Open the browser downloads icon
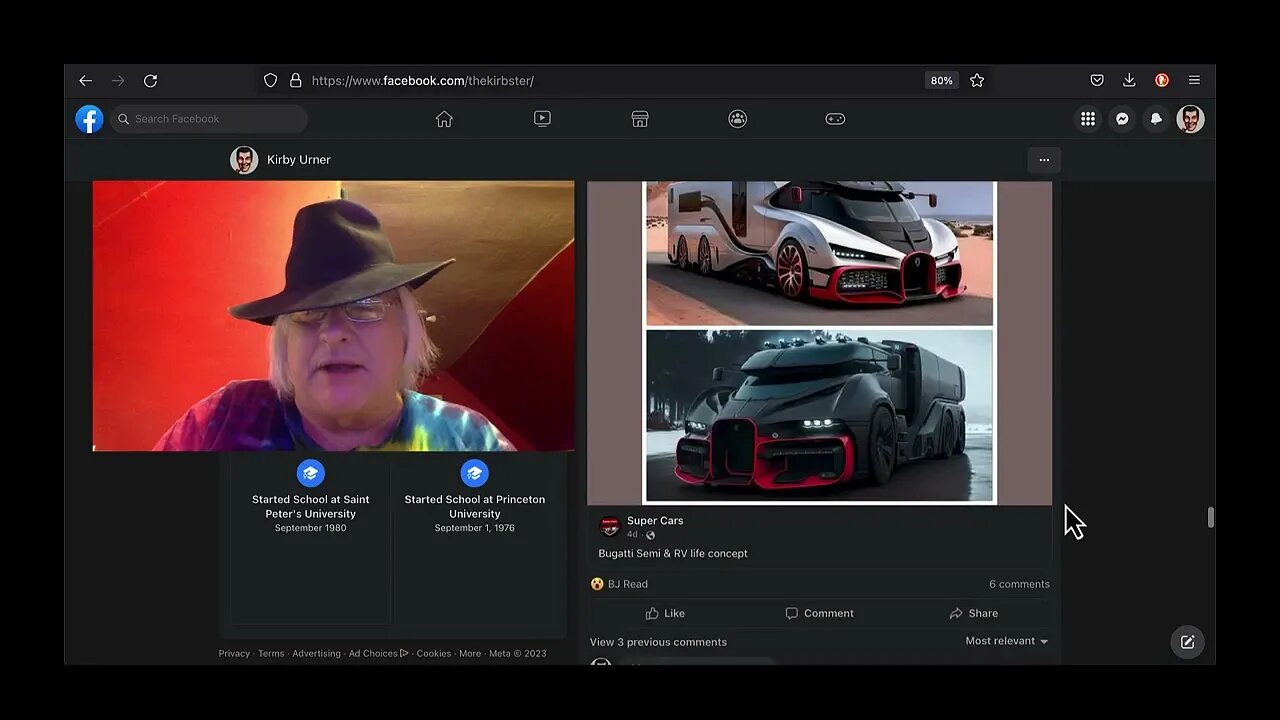The height and width of the screenshot is (720, 1280). (1129, 80)
